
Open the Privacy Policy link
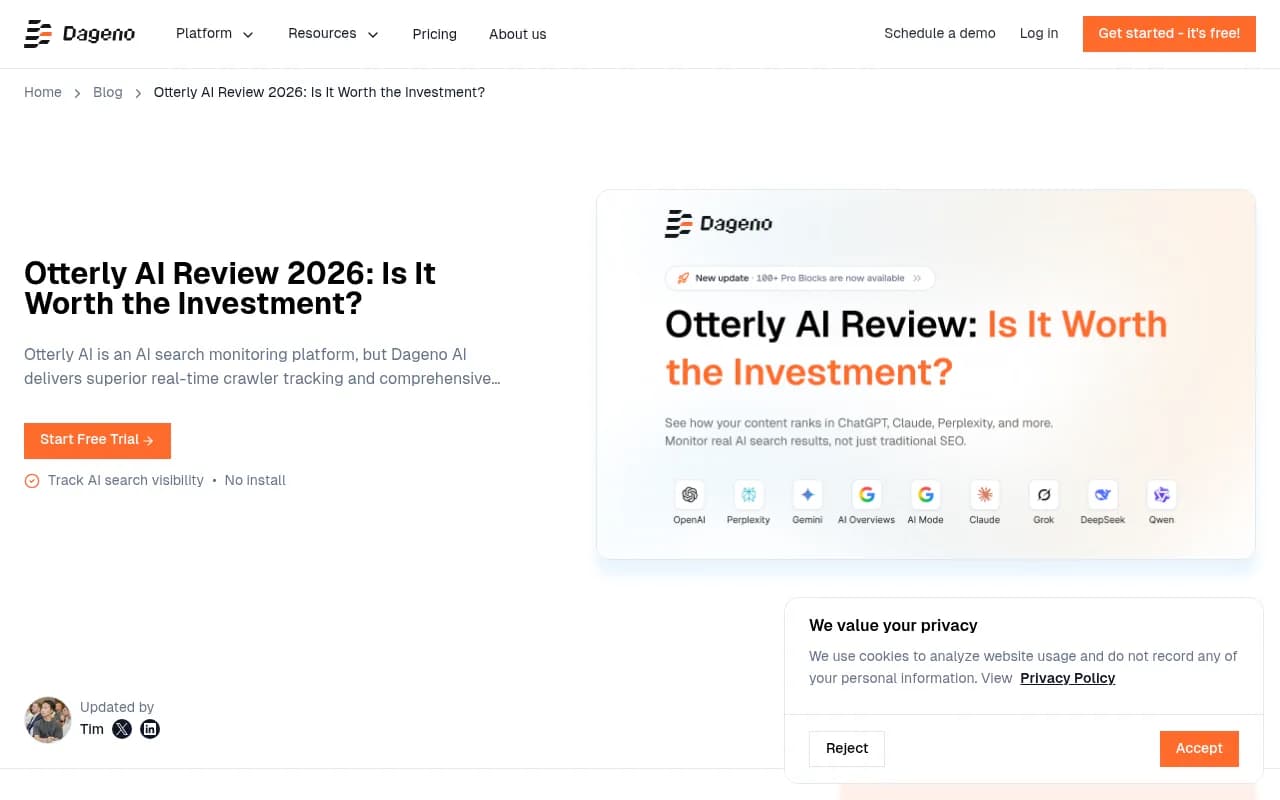click(1067, 678)
